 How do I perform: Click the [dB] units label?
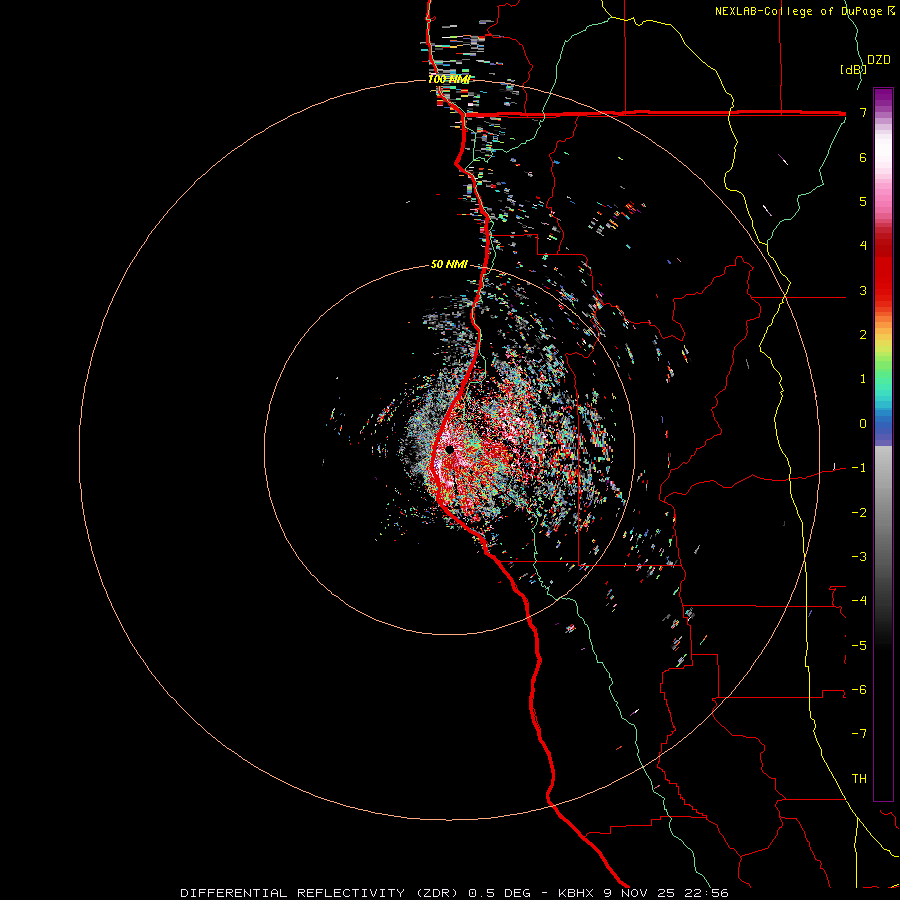[x=853, y=69]
